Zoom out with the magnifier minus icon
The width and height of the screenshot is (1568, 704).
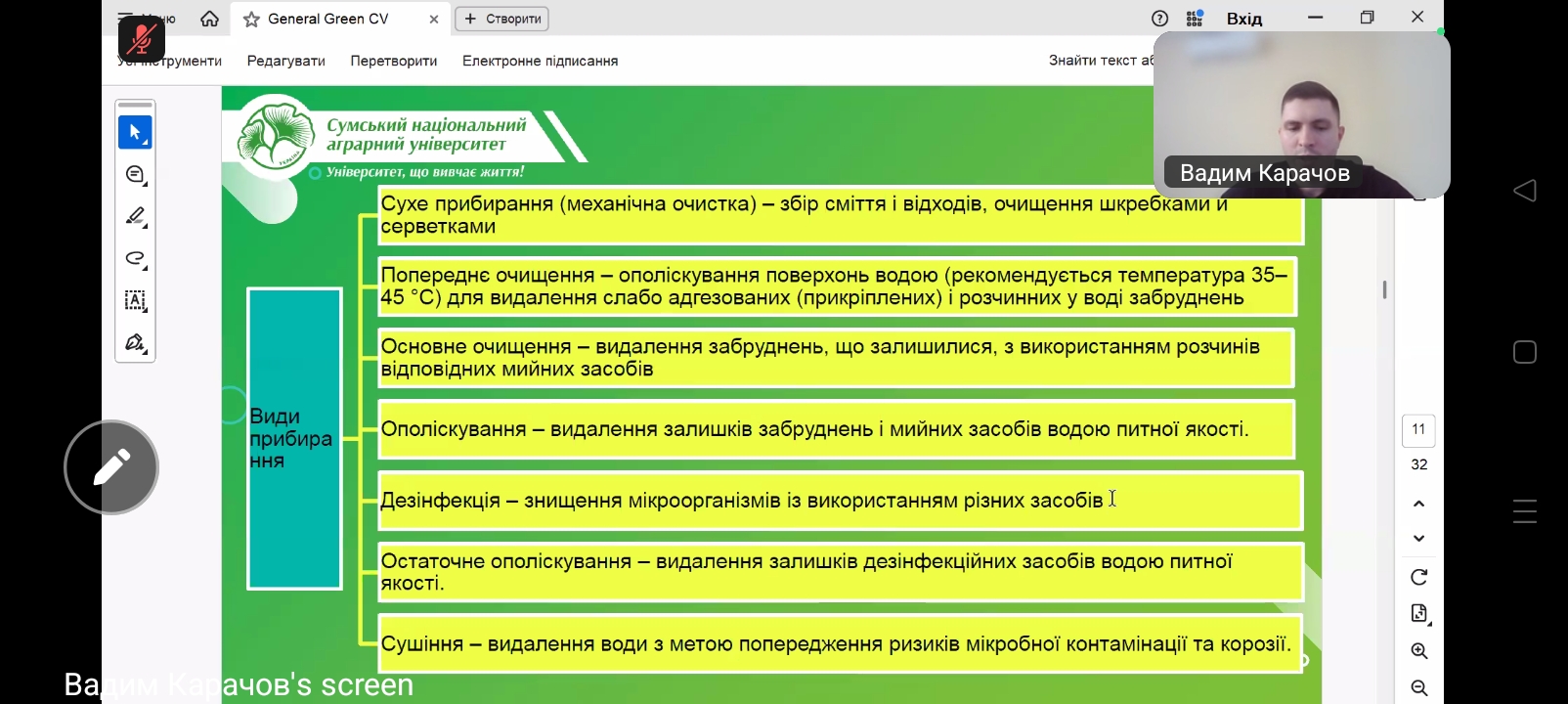click(x=1419, y=687)
